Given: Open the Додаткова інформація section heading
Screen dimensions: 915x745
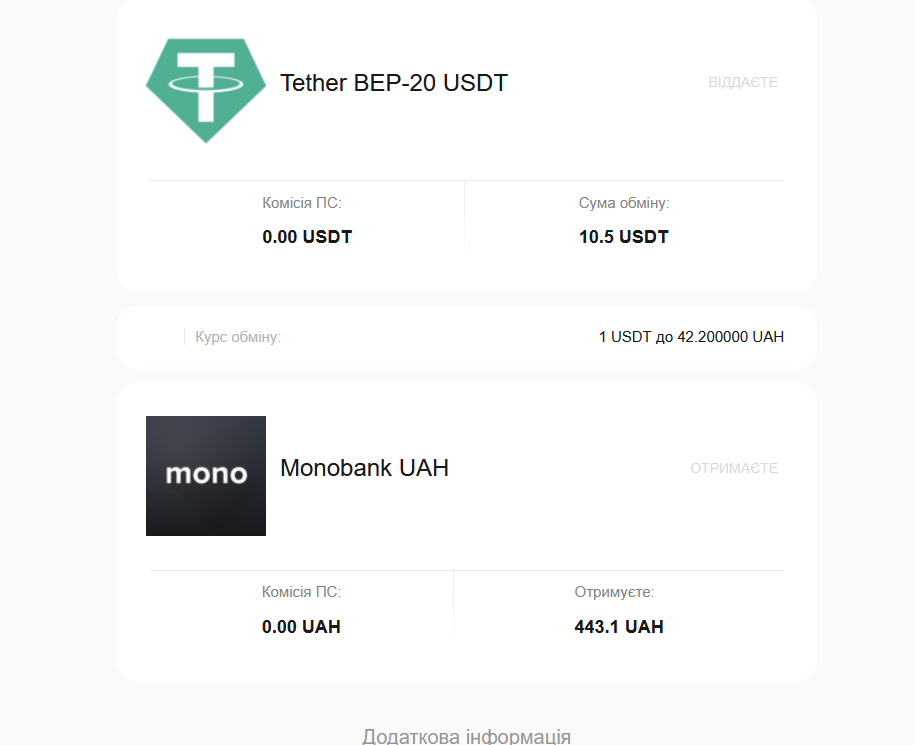Looking at the screenshot, I should 466,737.
